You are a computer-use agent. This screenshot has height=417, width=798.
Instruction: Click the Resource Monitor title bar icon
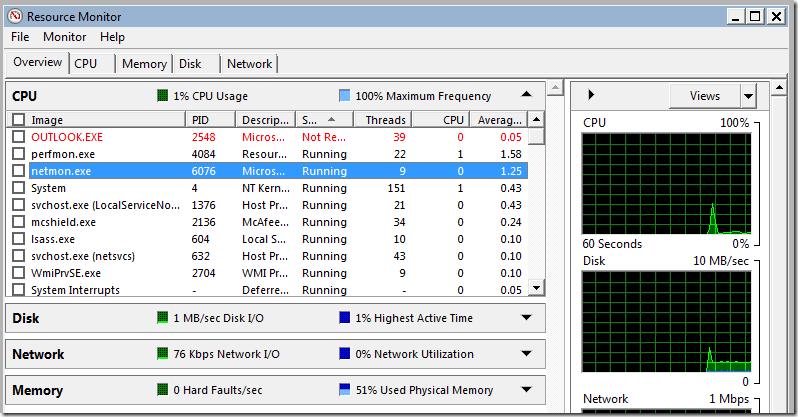coord(15,15)
